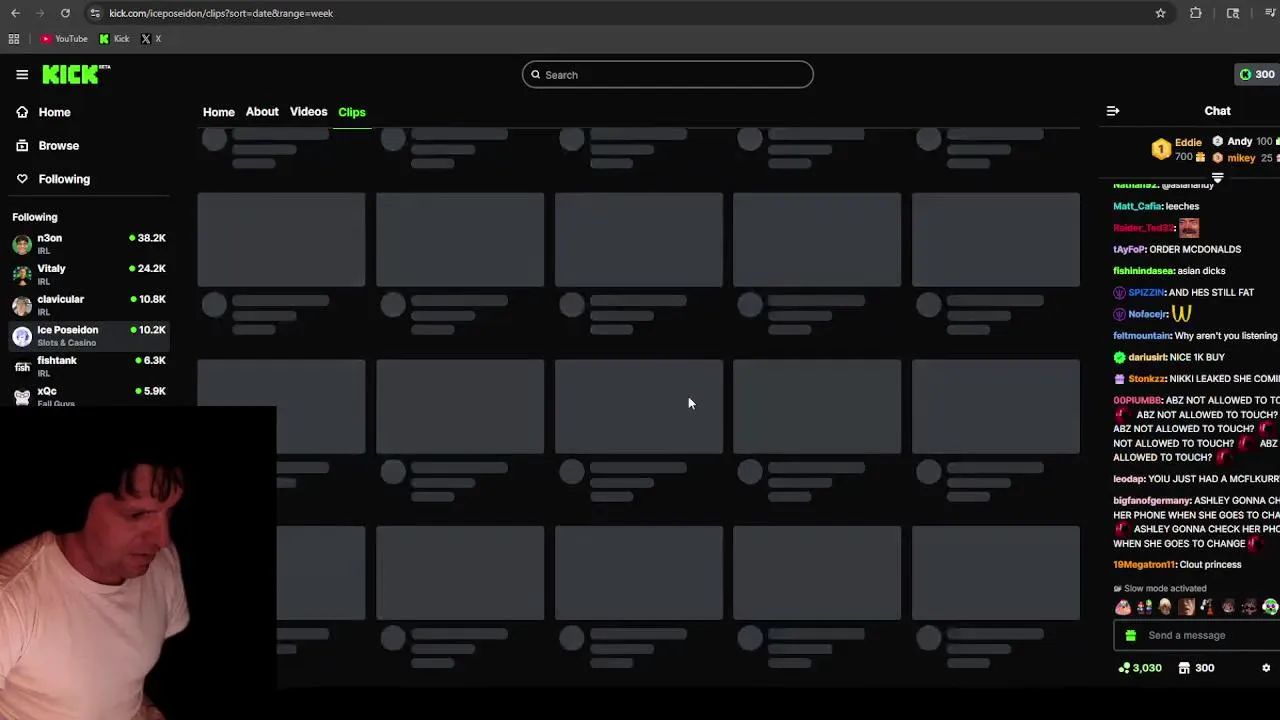Open the hamburger sidebar menu
Viewport: 1280px width, 720px height.
(22, 74)
